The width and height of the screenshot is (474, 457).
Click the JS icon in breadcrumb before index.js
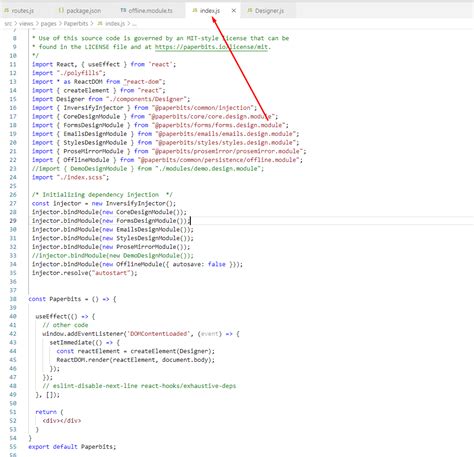pos(100,23)
